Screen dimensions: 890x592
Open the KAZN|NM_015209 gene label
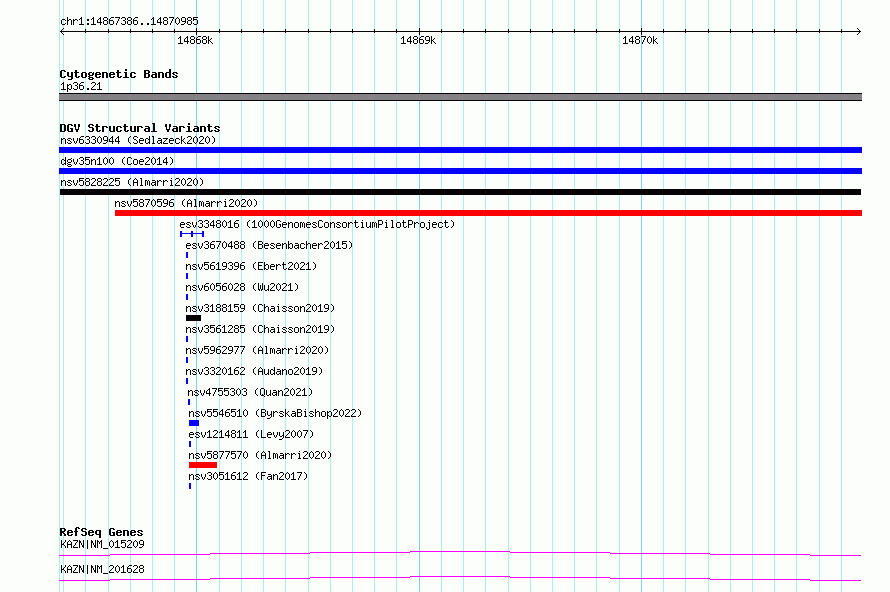[102, 544]
